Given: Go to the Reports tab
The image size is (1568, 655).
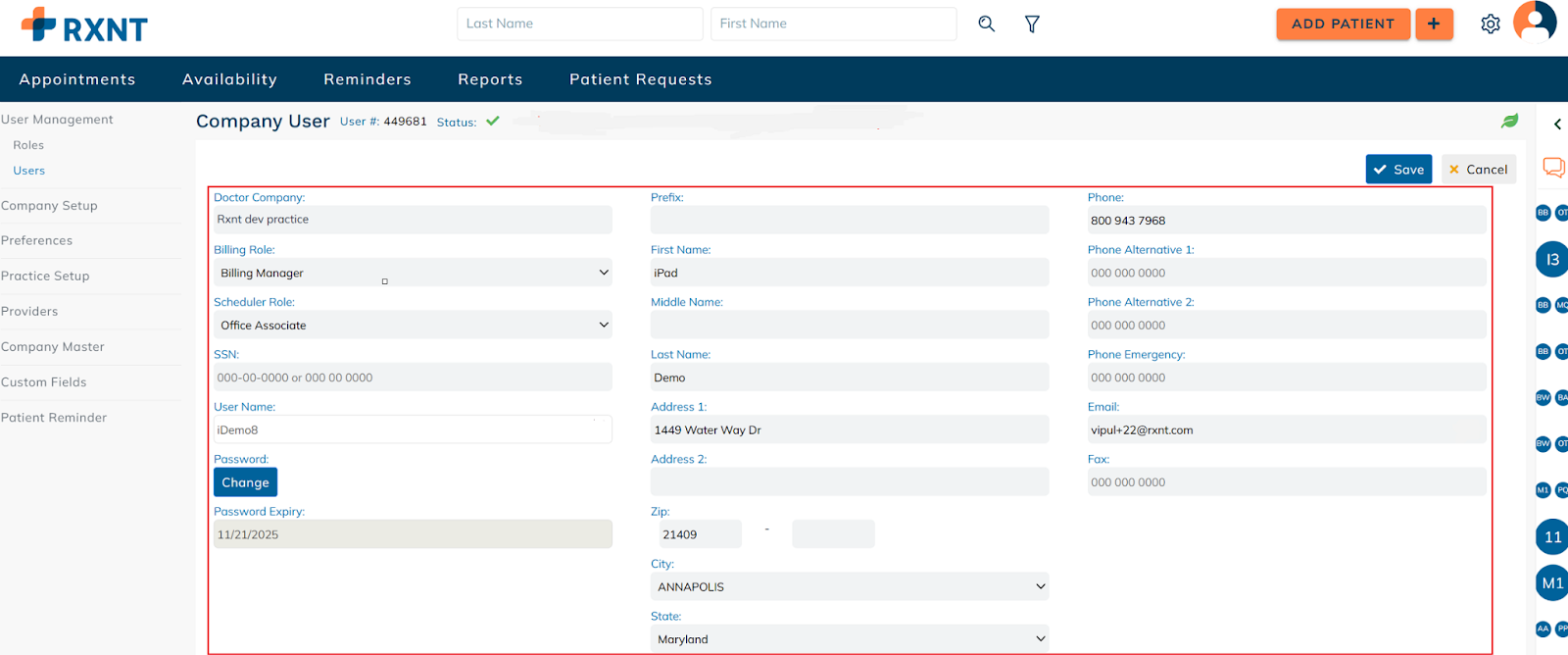Looking at the screenshot, I should [490, 79].
